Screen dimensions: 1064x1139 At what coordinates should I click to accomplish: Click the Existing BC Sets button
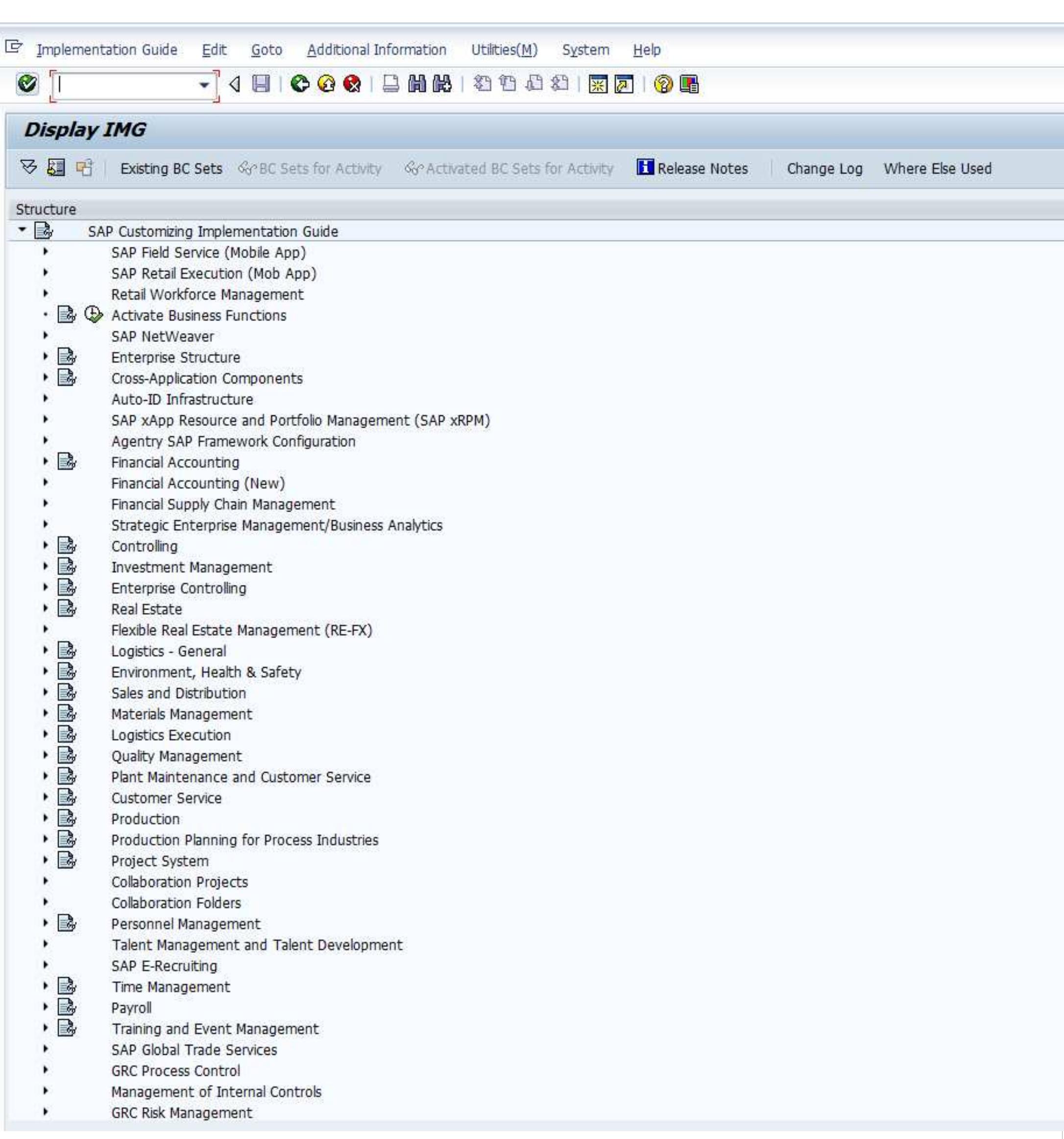point(171,169)
